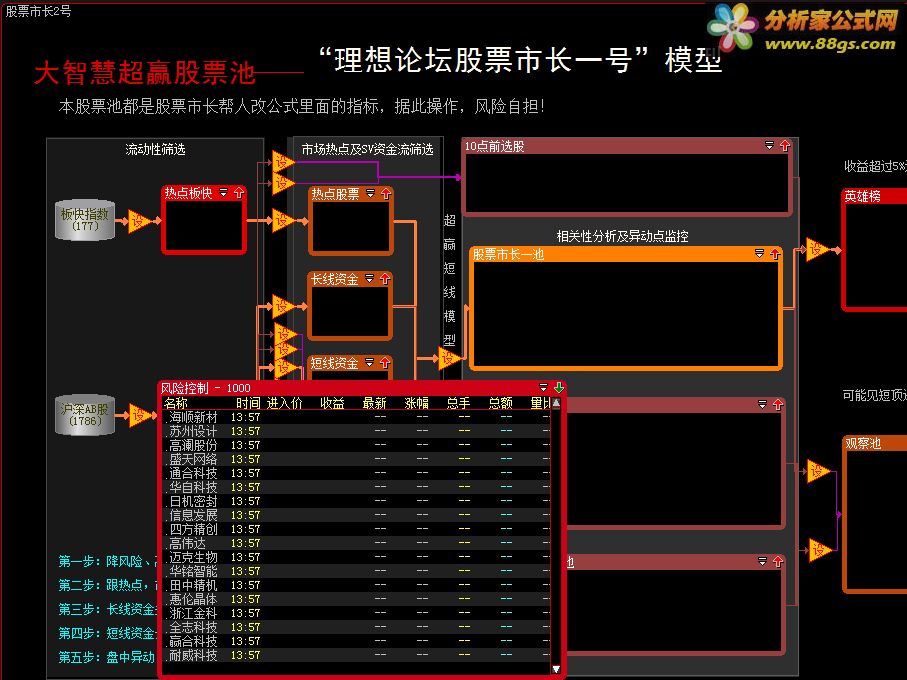Screen dimensions: 907x680
Task: Select the 信息发展 row
Action: point(357,515)
